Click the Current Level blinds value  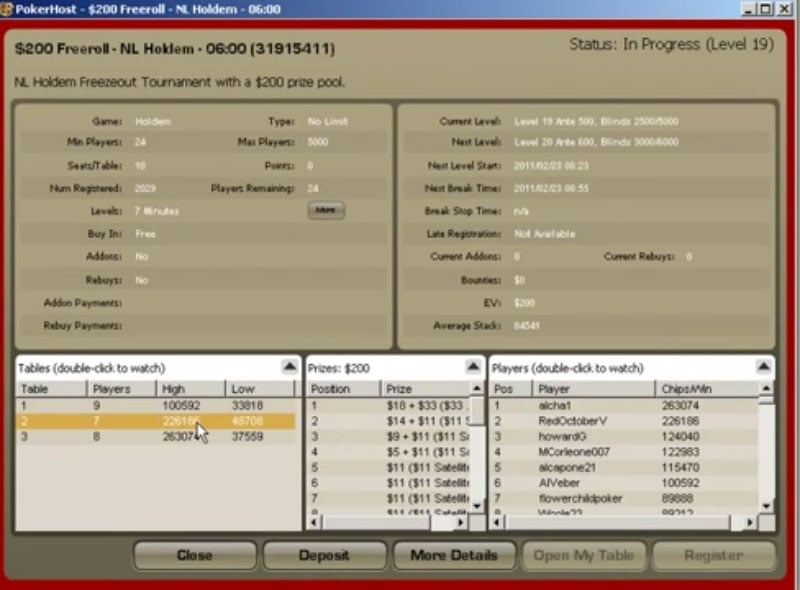(596, 121)
